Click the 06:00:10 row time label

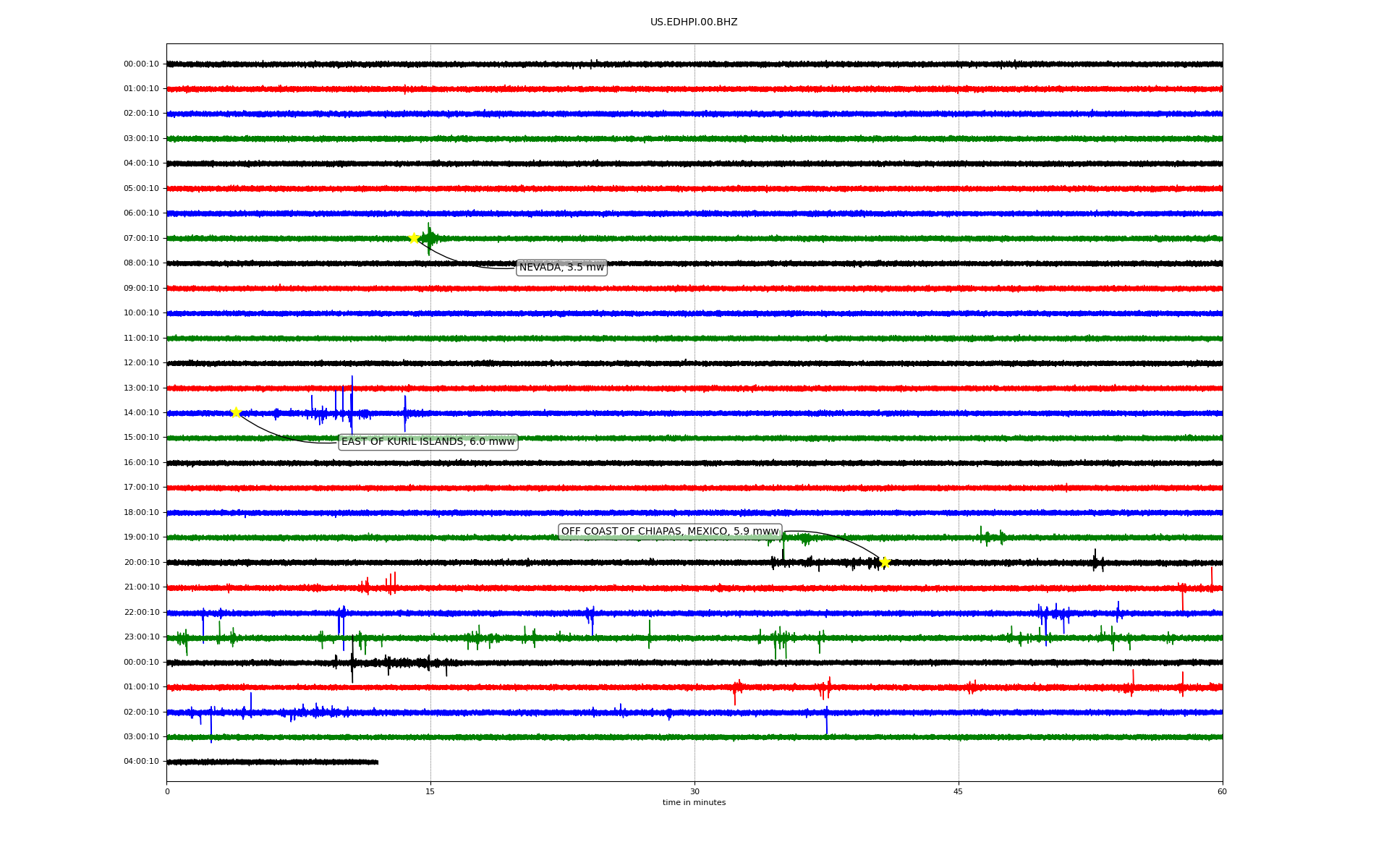point(141,213)
